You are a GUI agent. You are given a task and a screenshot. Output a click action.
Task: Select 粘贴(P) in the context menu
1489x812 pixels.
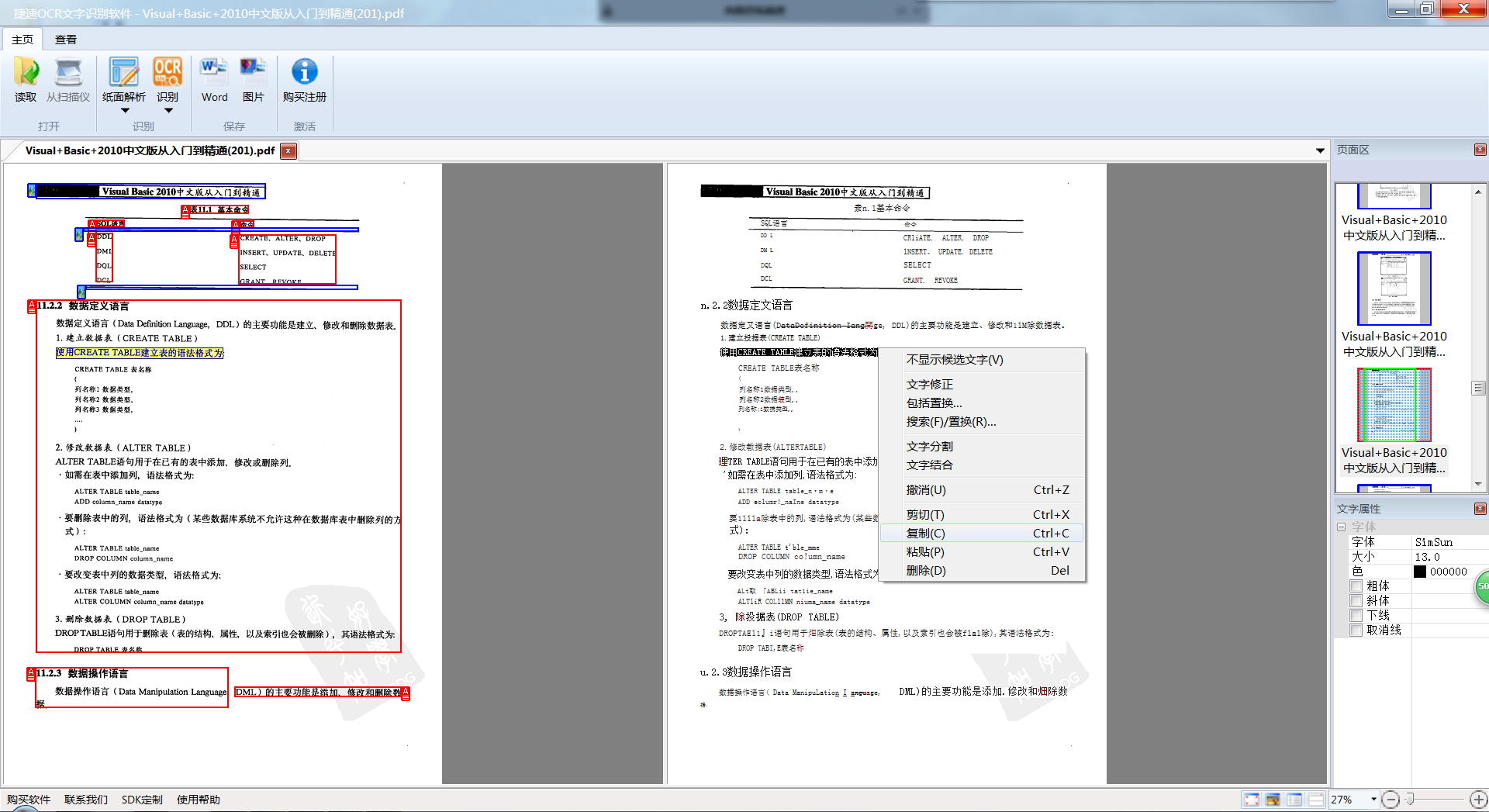(x=982, y=552)
